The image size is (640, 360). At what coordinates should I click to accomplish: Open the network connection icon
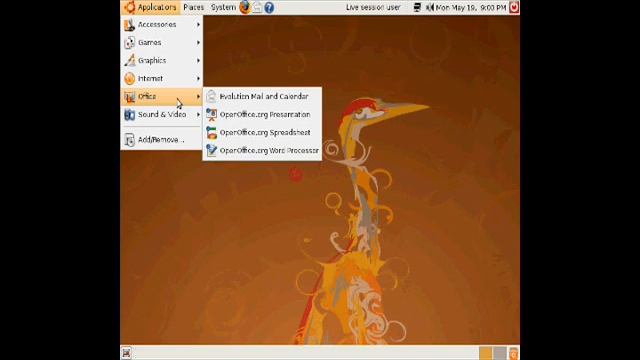pos(417,7)
